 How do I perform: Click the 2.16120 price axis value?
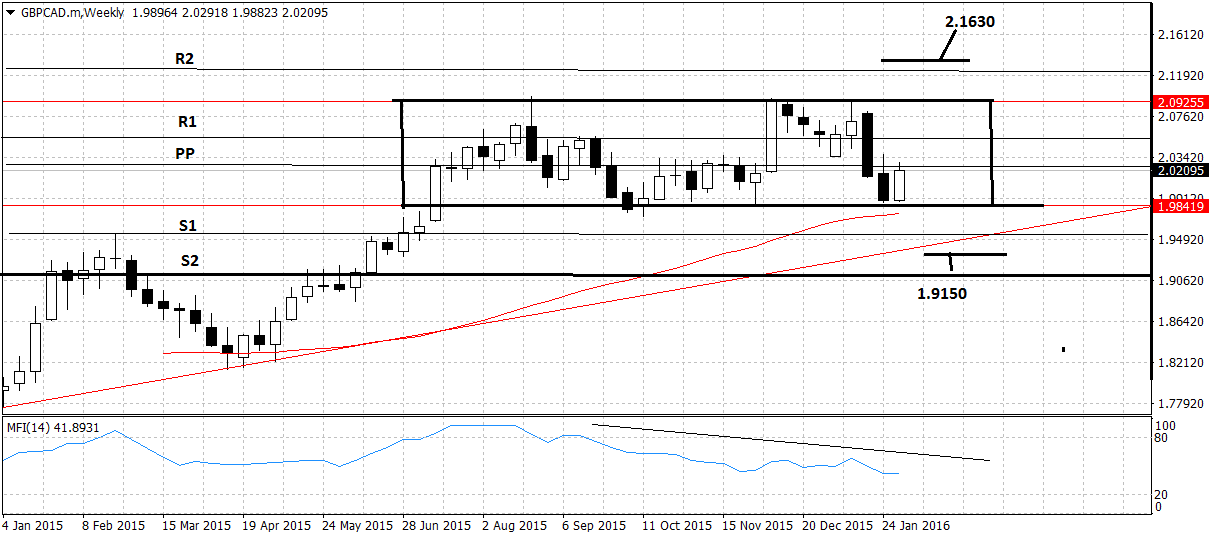pos(1178,35)
